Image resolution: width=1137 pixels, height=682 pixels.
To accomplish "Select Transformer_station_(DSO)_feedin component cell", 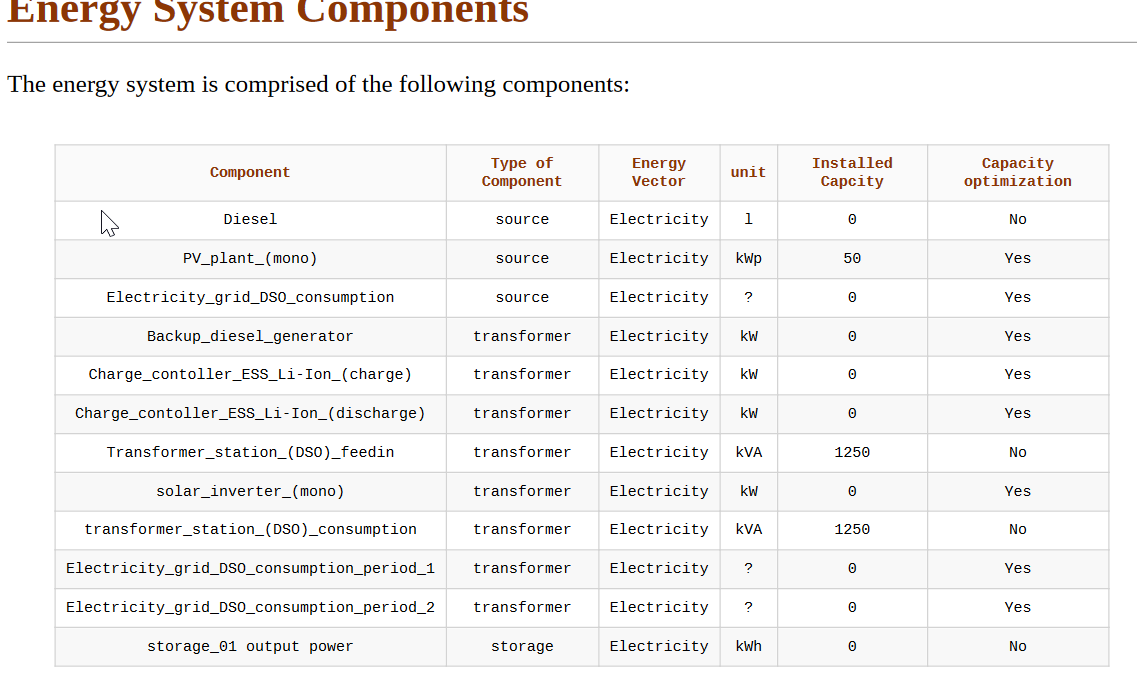I will [x=250, y=453].
